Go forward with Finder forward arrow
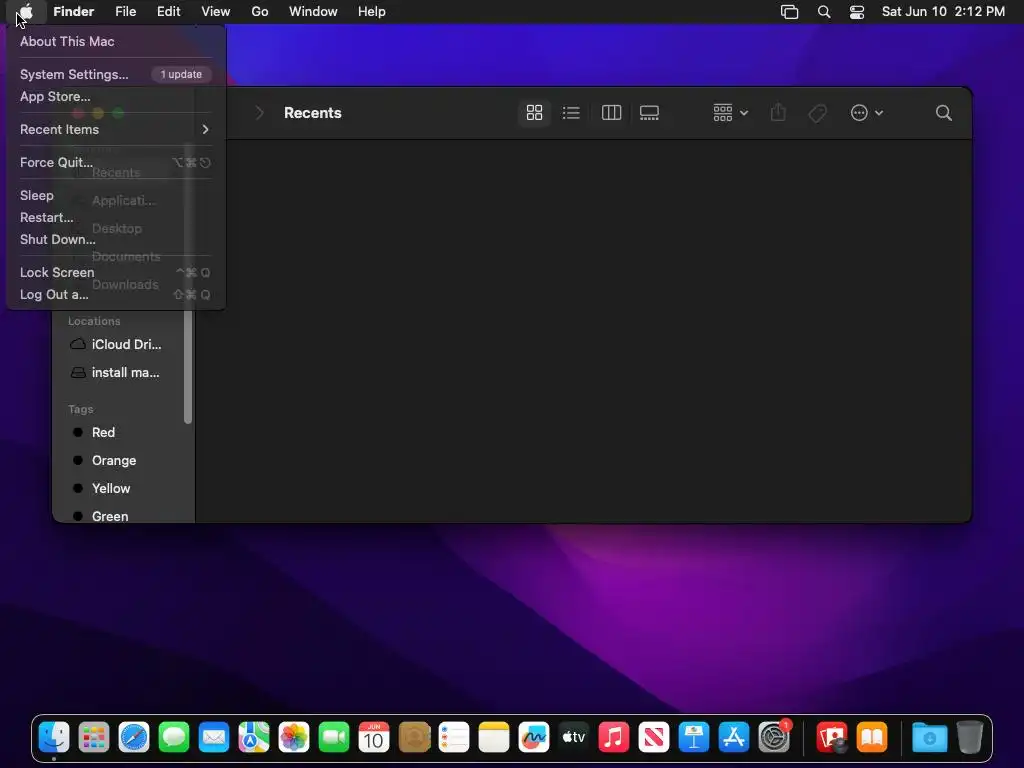Screen dimensions: 1024x768 [259, 113]
